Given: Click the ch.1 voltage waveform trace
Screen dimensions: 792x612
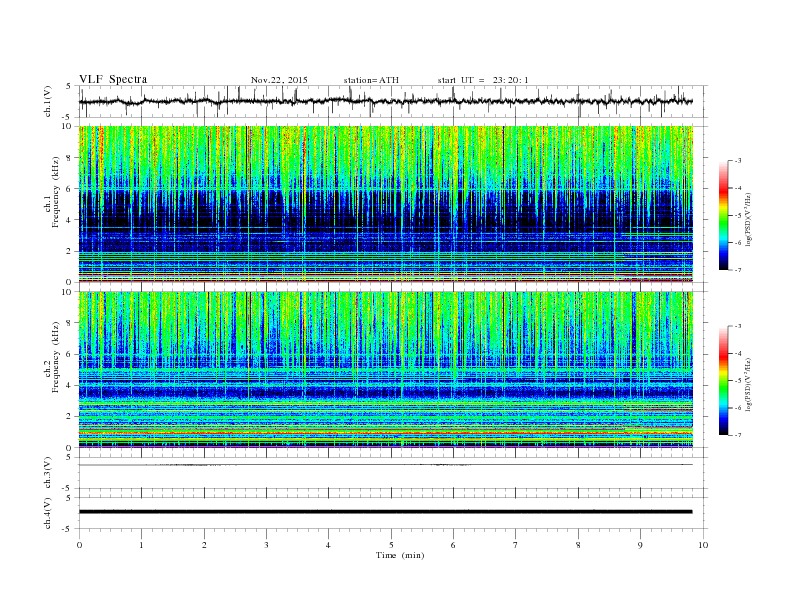Looking at the screenshot, I should [385, 101].
